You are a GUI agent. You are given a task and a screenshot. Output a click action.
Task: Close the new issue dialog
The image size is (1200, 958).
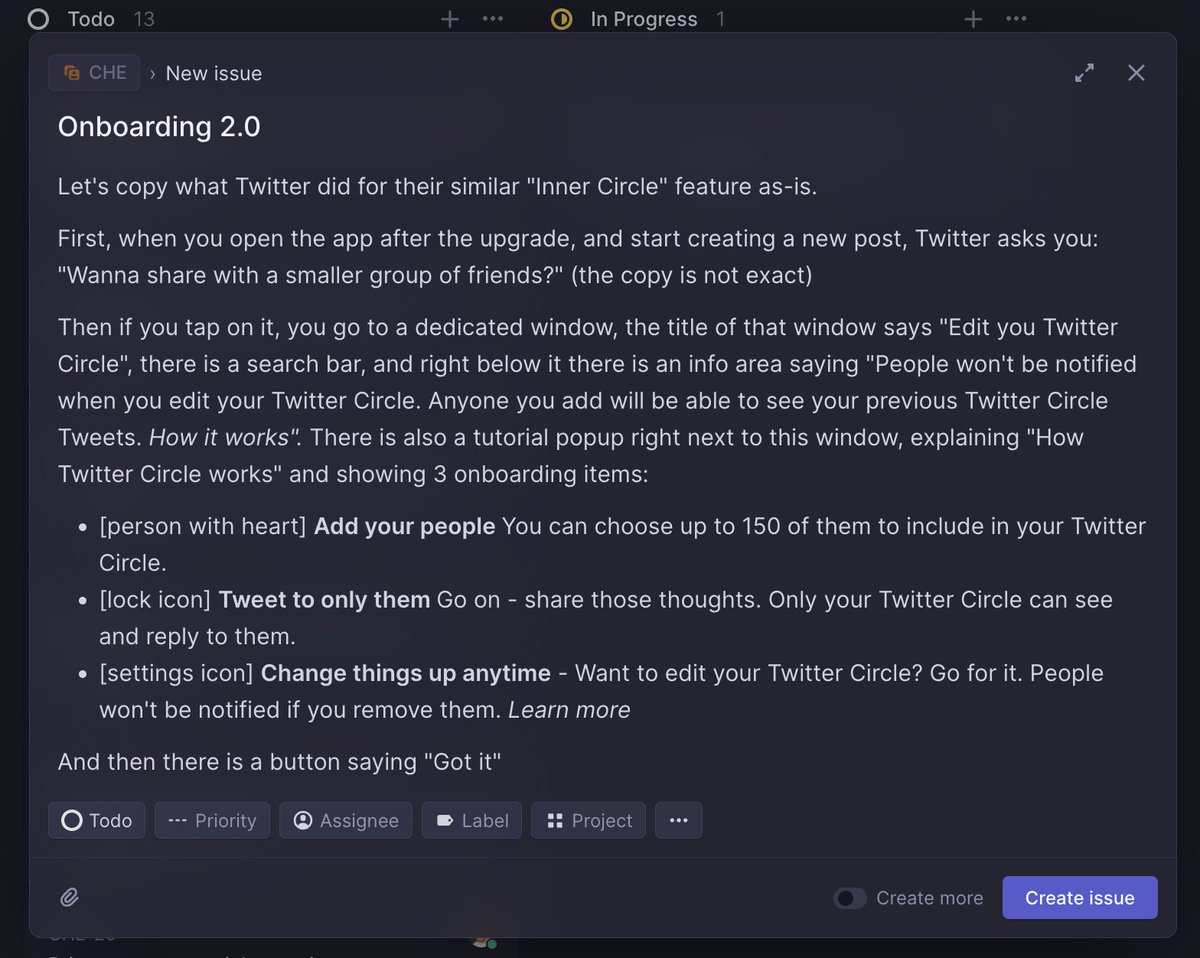pyautogui.click(x=1136, y=73)
